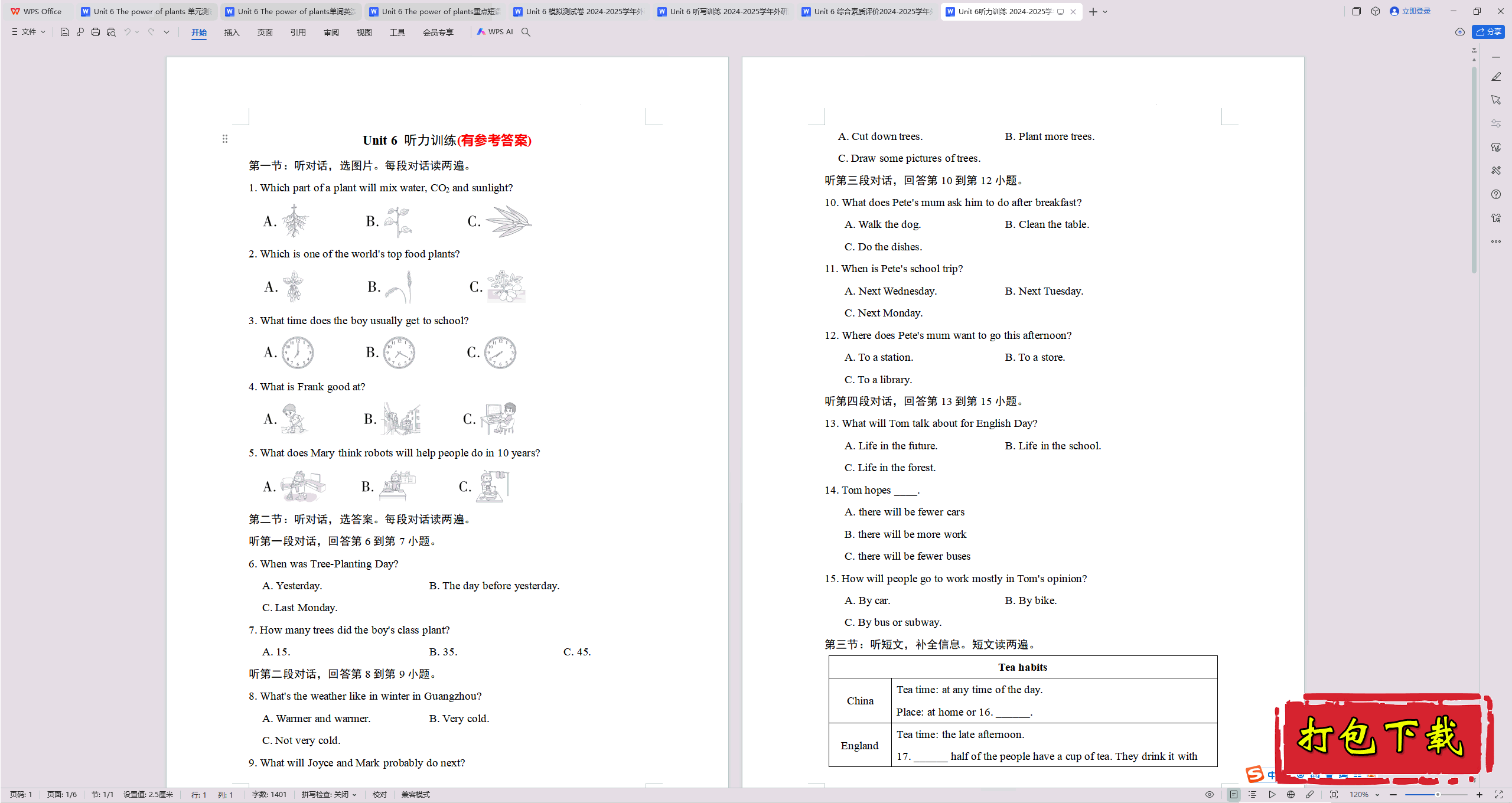
Task: Click the View tab in ribbon
Action: pyautogui.click(x=362, y=32)
